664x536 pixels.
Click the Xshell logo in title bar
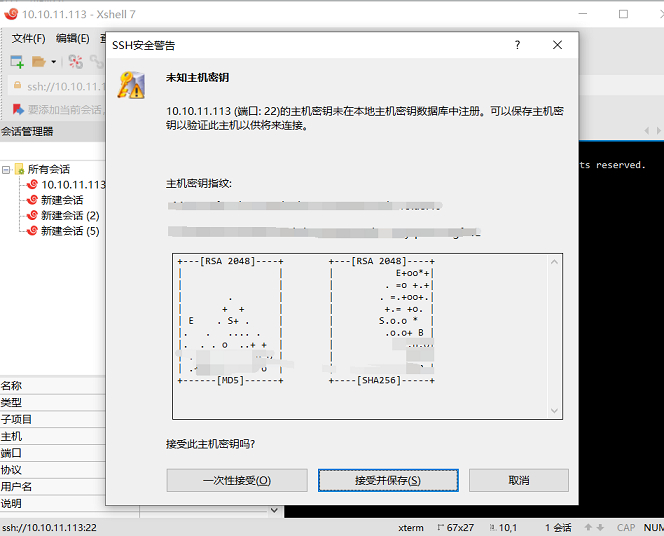click(11, 14)
